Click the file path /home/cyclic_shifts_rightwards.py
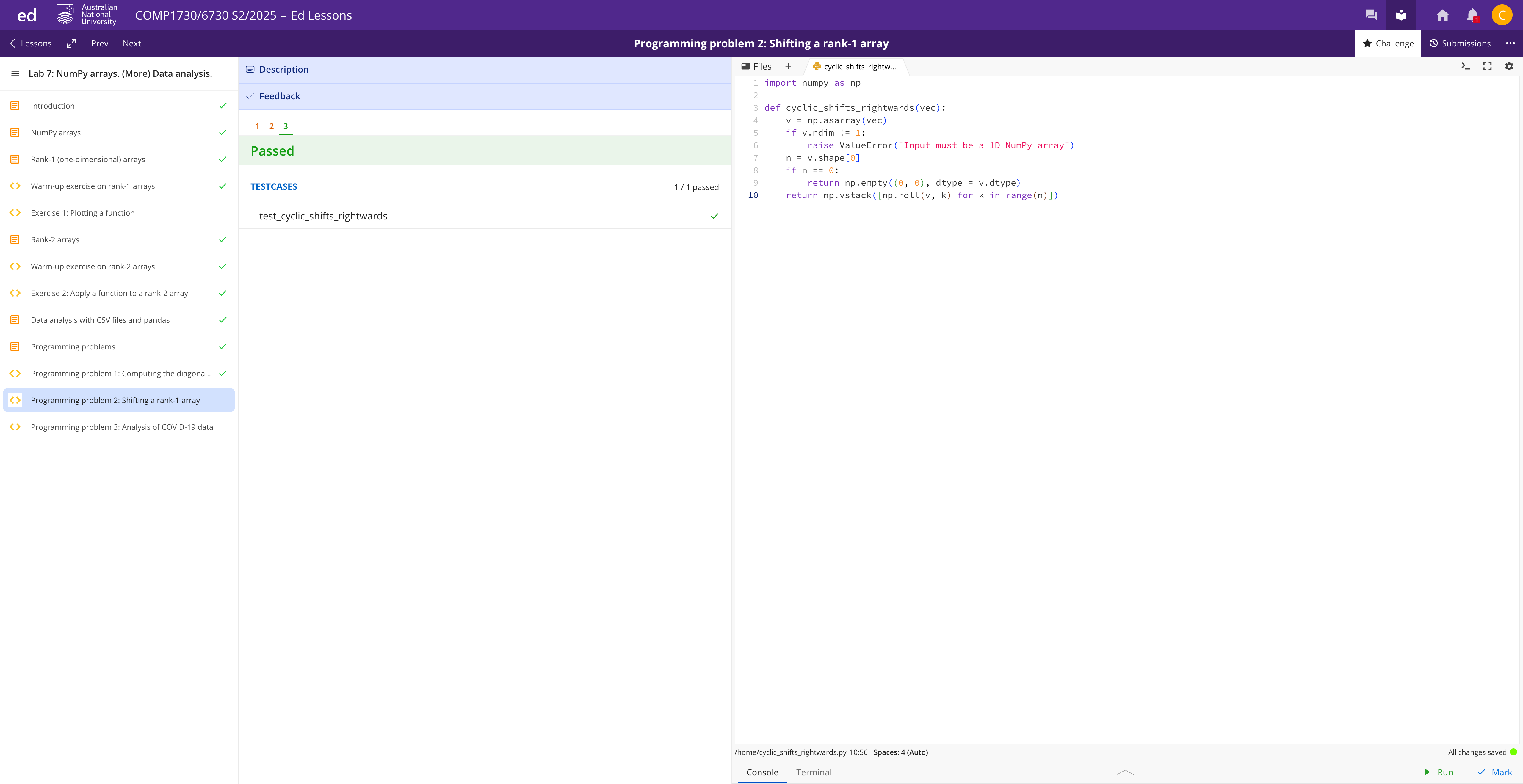The width and height of the screenshot is (1523, 784). [x=790, y=752]
